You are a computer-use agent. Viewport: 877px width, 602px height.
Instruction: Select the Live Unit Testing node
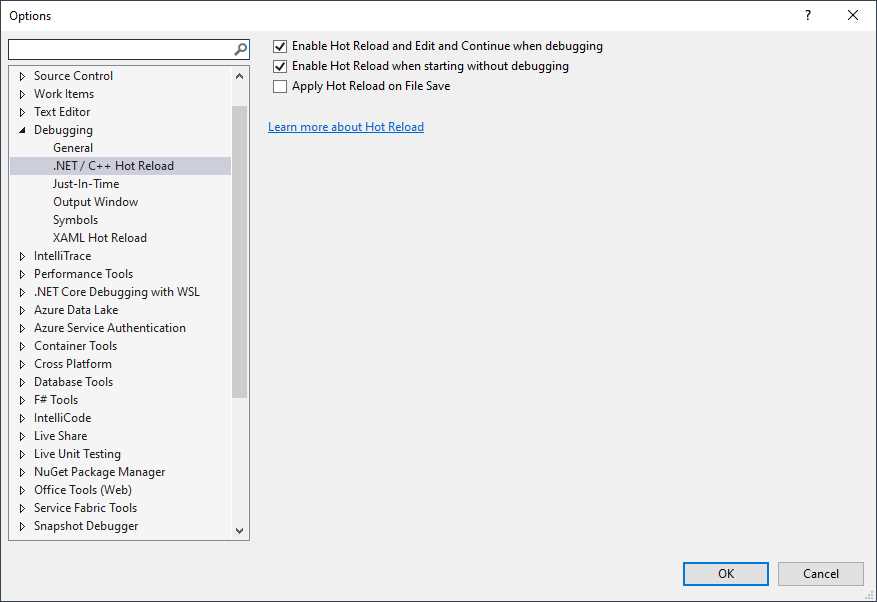pyautogui.click(x=77, y=453)
